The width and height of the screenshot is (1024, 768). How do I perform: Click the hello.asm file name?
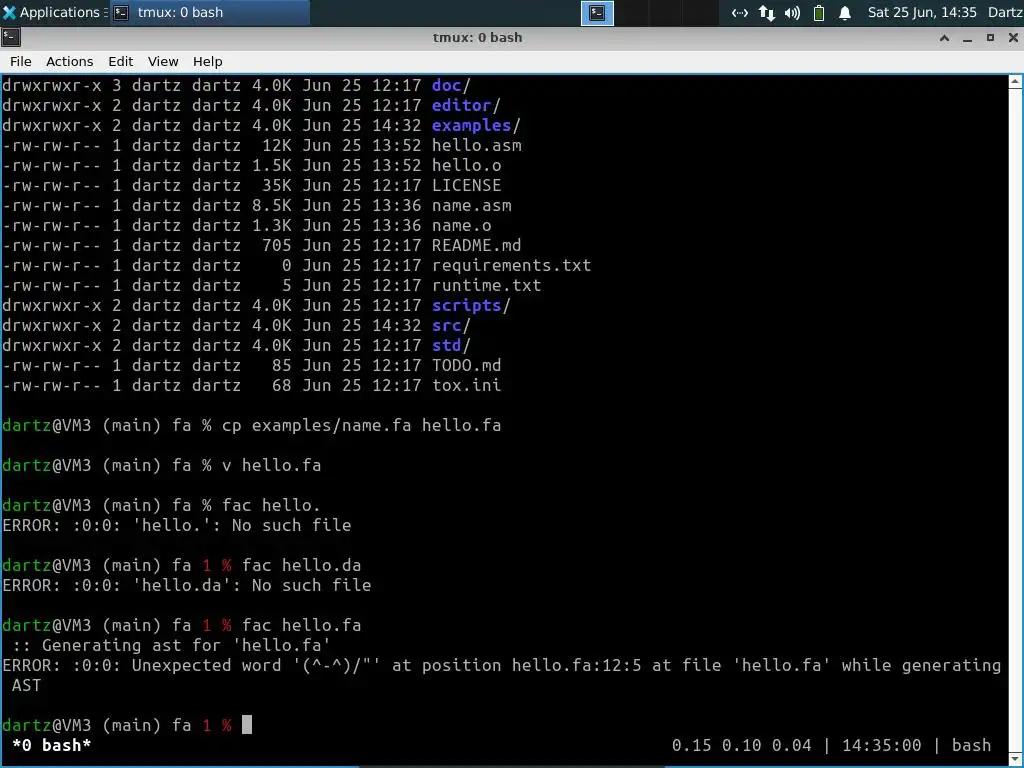point(477,145)
